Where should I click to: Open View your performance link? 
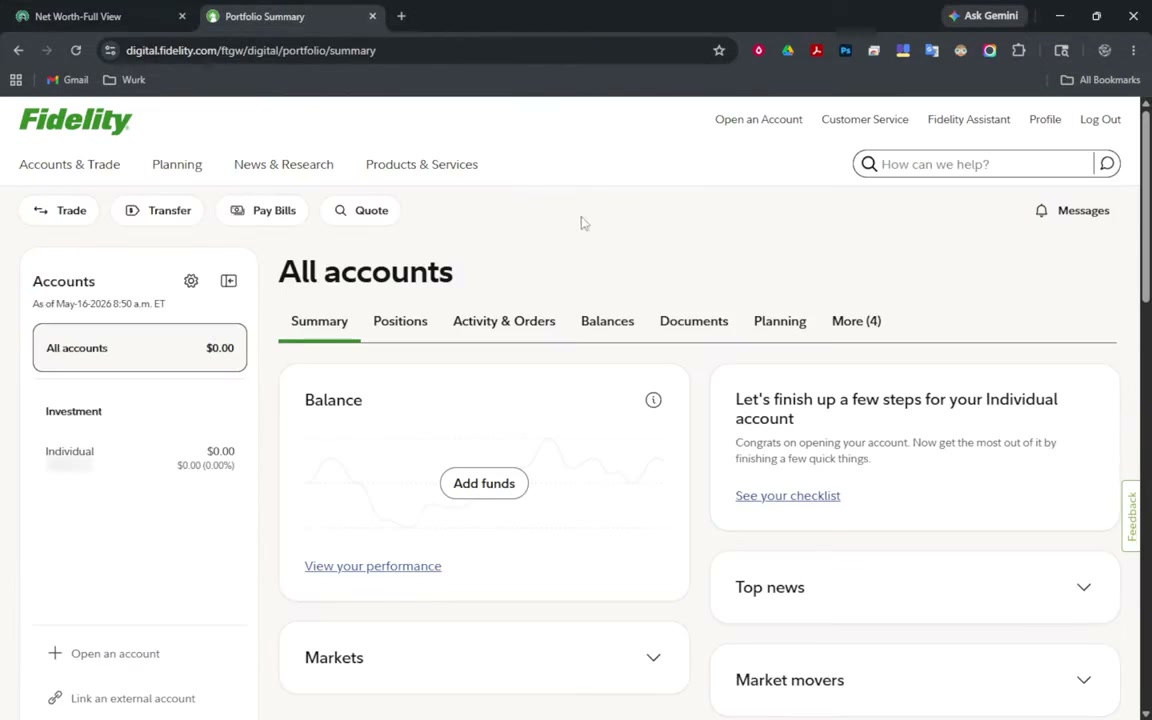[373, 566]
